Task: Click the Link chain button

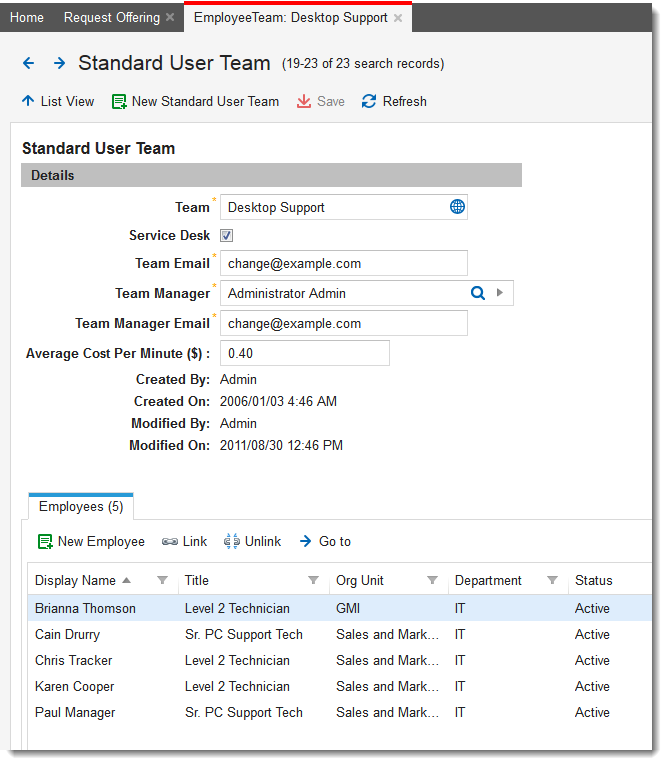Action: (184, 541)
